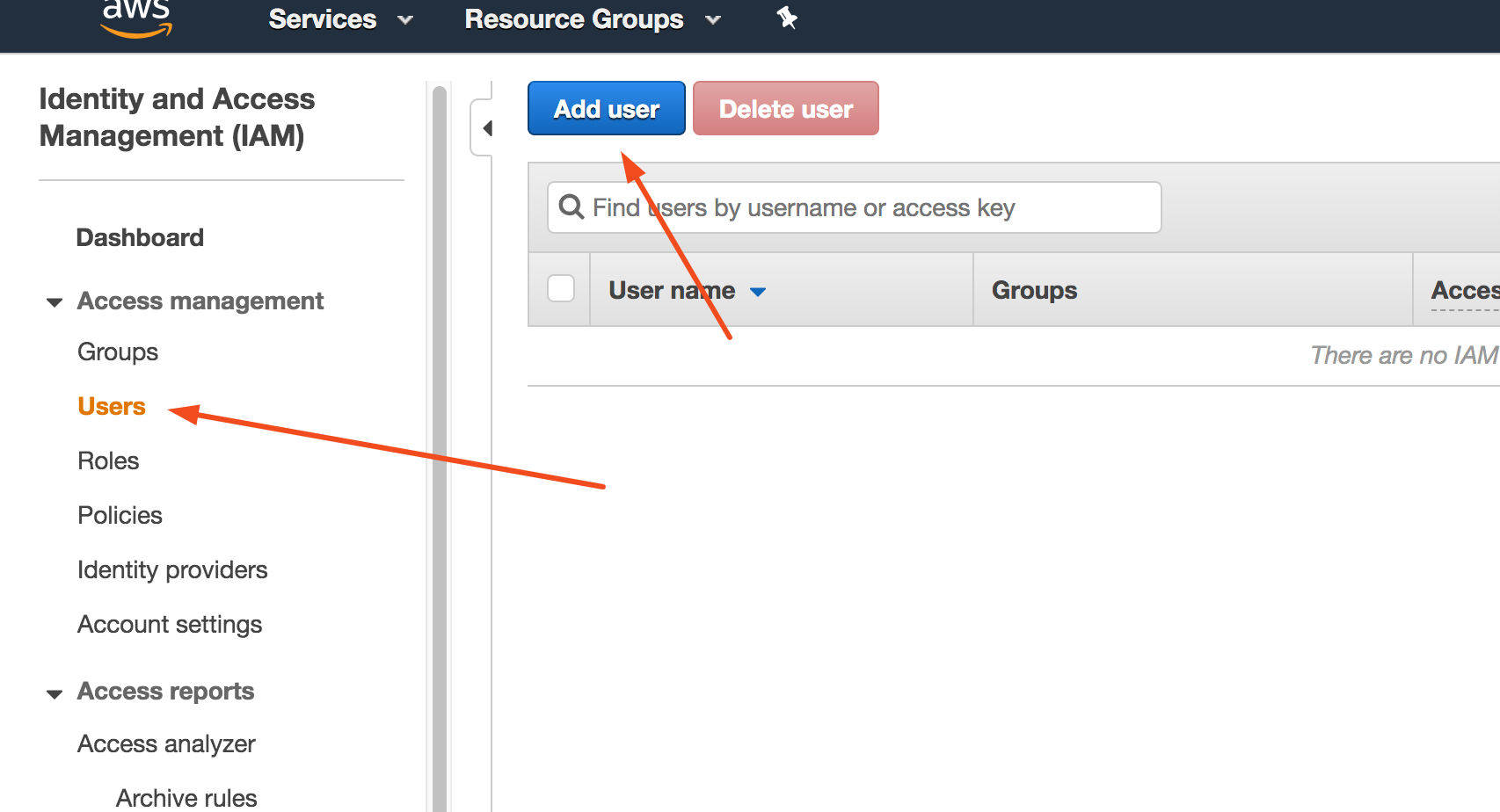Toggle the select-all users checkbox
Screen dimensions: 1500x812
click(x=561, y=288)
